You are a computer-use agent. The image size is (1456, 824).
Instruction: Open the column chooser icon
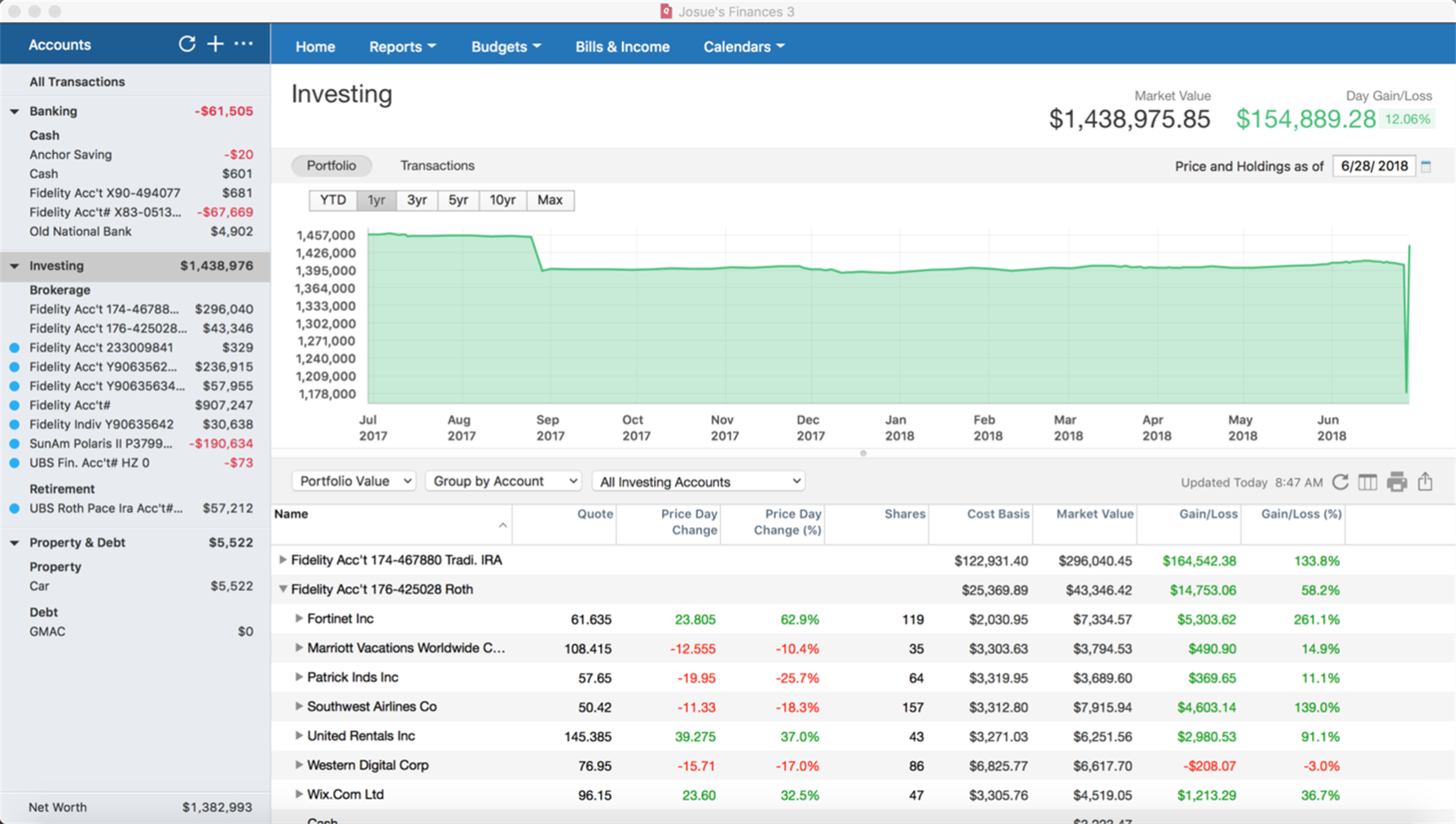point(1367,482)
